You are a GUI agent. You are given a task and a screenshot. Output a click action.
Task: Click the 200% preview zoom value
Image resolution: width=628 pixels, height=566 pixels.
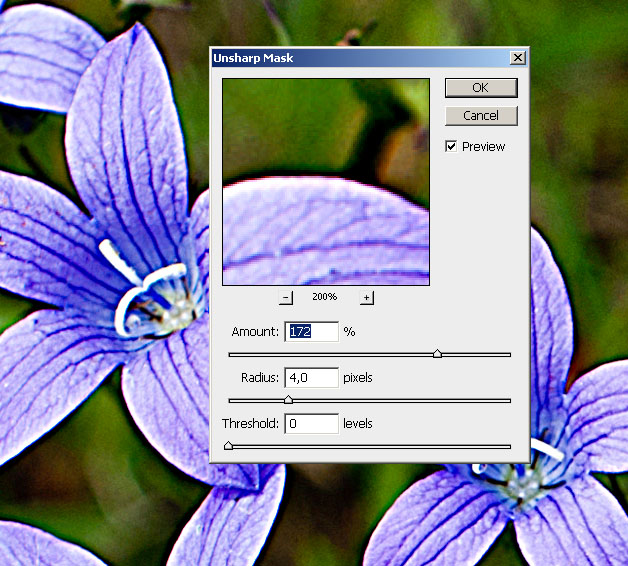(x=324, y=297)
